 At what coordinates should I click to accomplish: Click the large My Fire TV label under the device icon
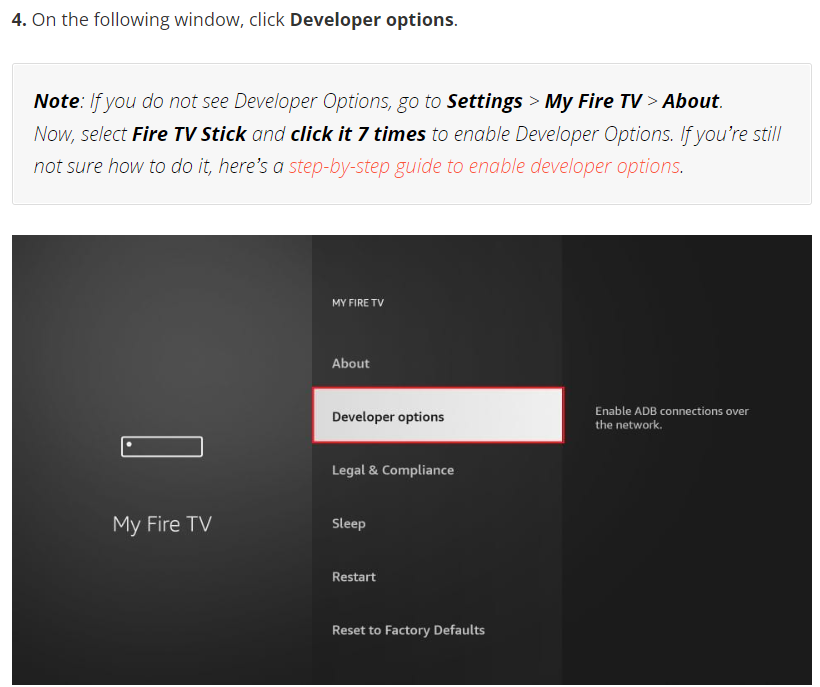pos(162,524)
